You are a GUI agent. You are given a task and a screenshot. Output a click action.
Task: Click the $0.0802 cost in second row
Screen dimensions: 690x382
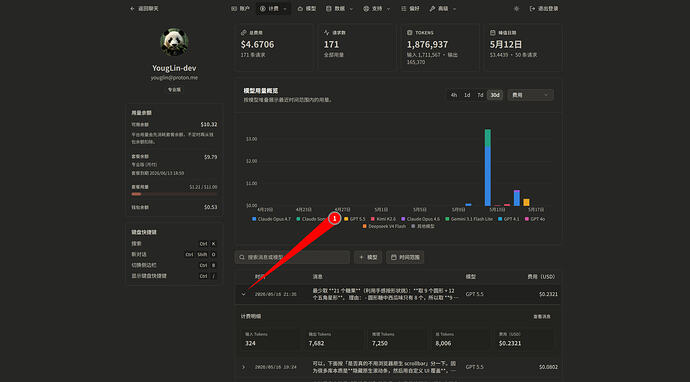548,367
